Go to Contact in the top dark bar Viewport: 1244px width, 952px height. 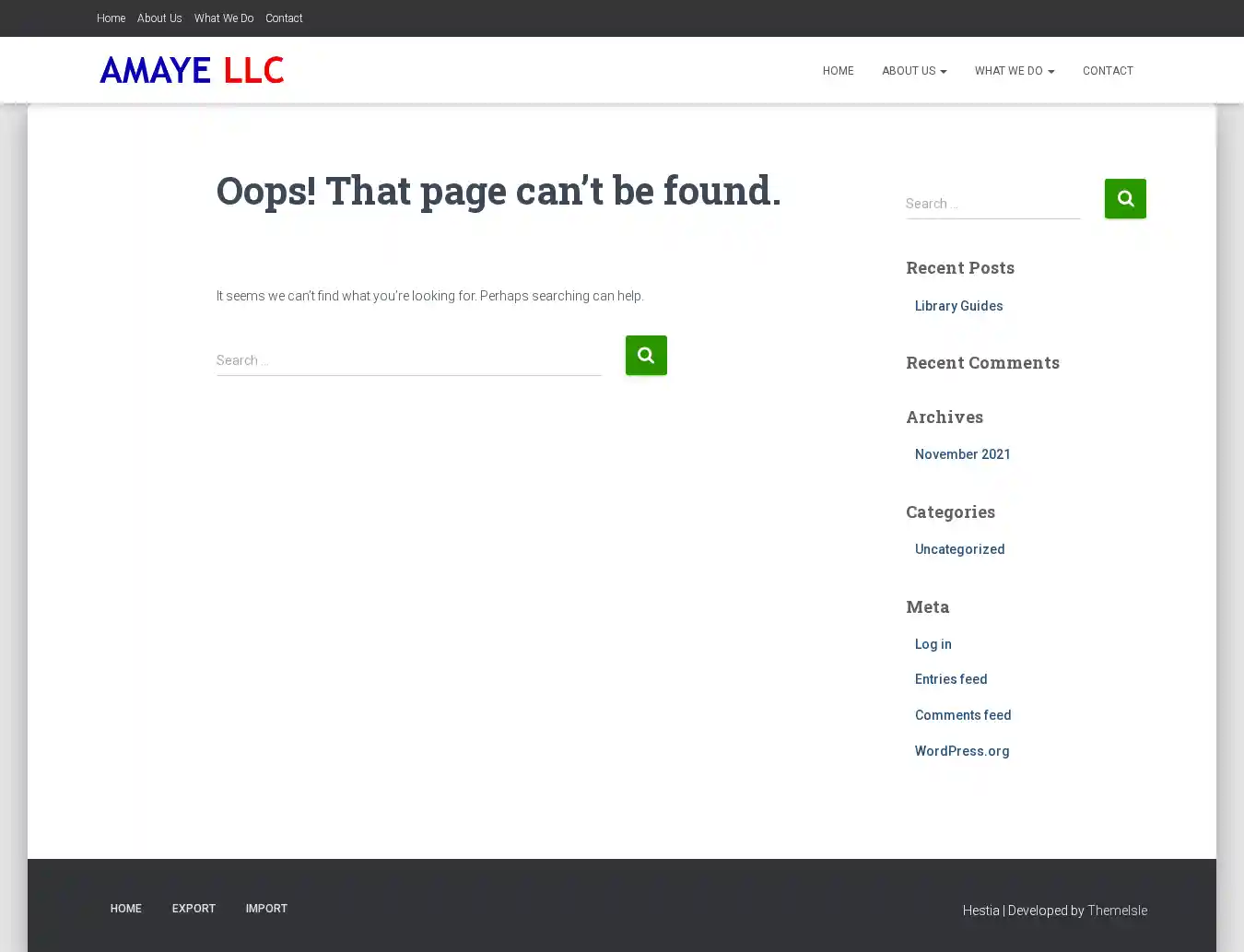click(284, 18)
